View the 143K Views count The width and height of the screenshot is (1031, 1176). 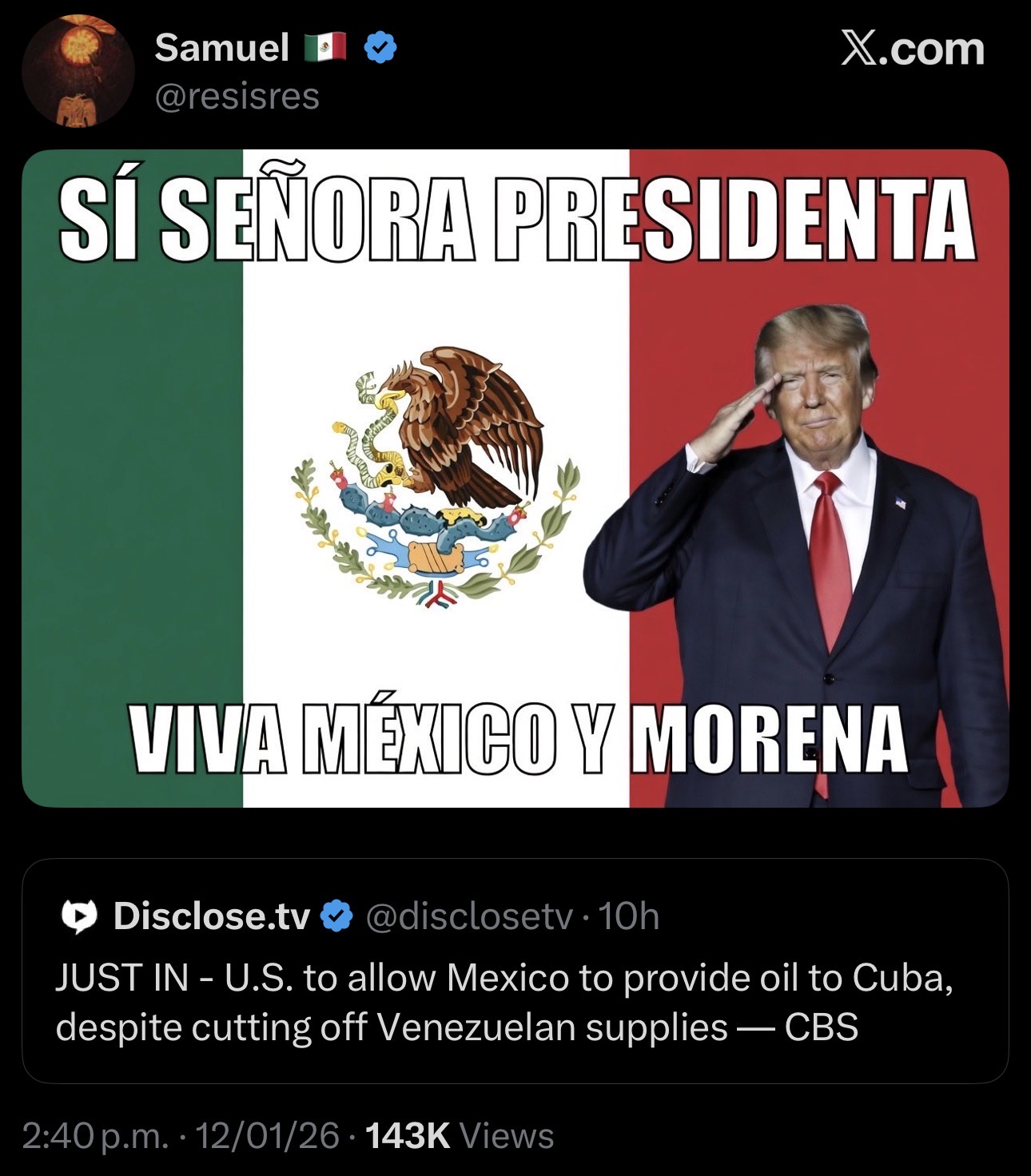point(460,1136)
